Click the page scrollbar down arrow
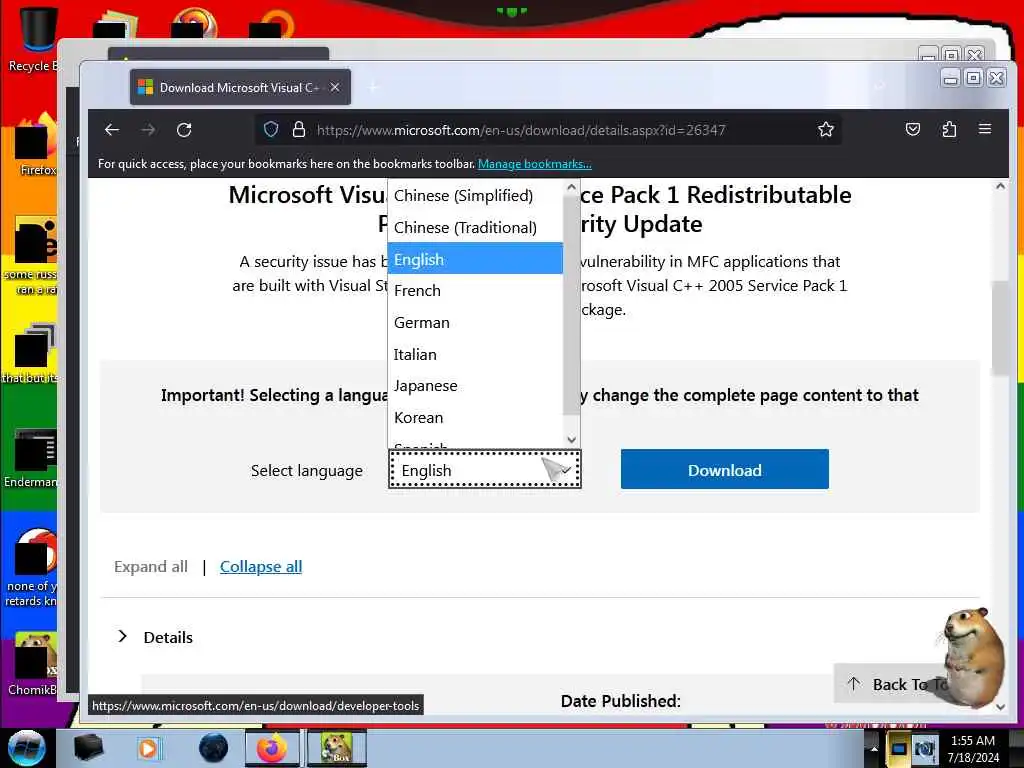The width and height of the screenshot is (1024, 768). (x=1000, y=707)
